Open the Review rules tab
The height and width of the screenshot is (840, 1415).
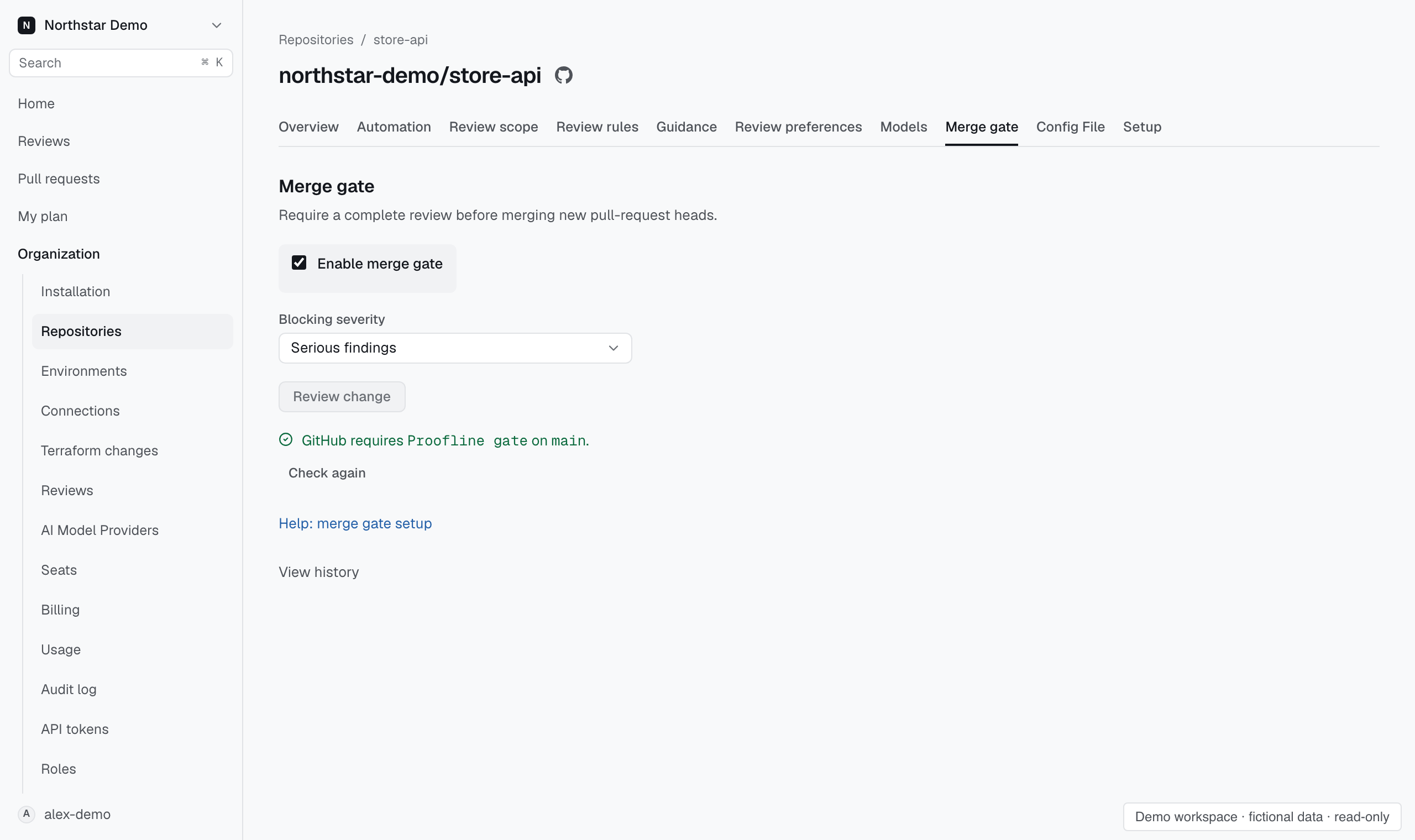[x=597, y=127]
